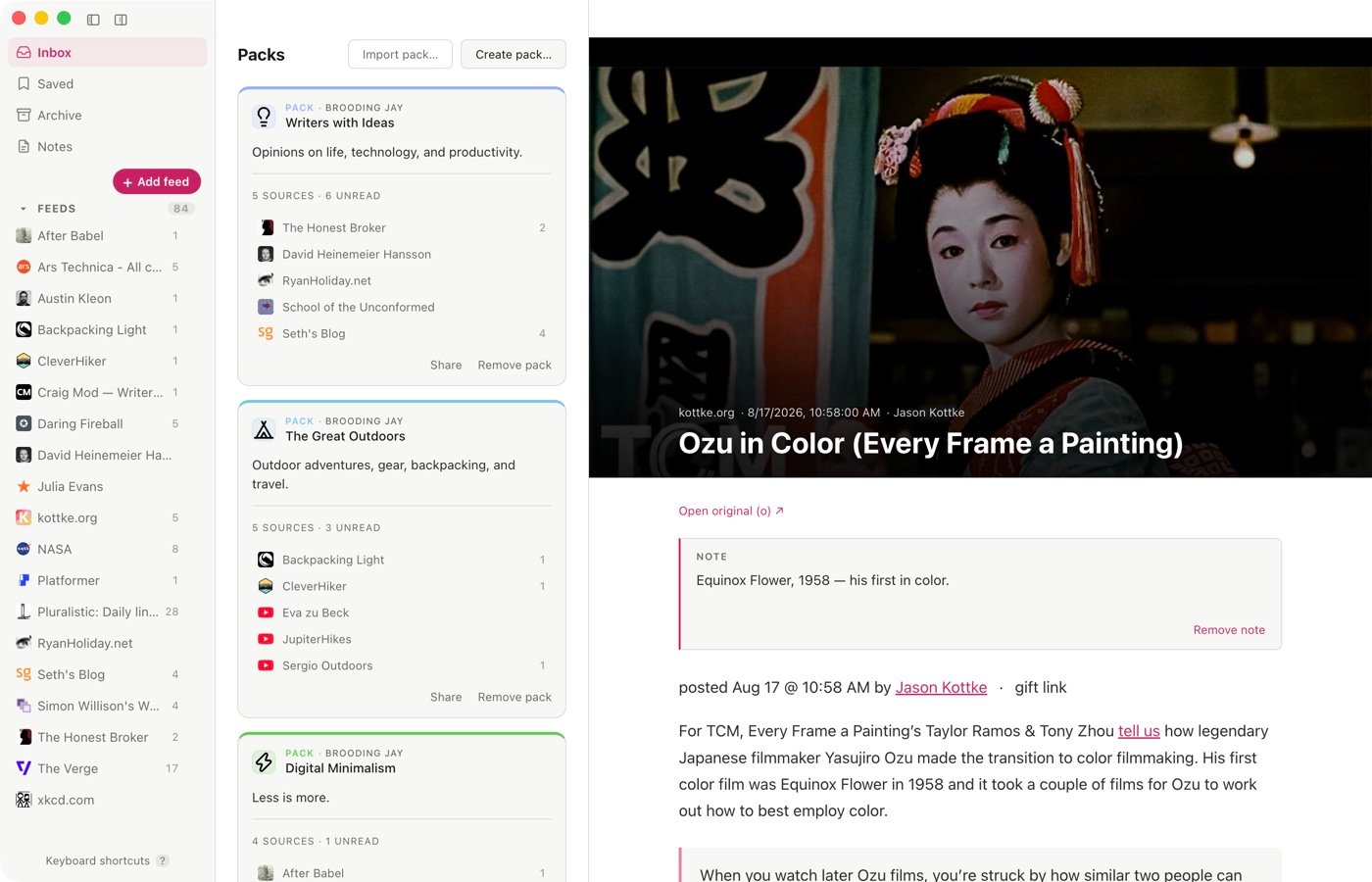Select the After Babel feed
Image resolution: width=1372 pixels, height=882 pixels.
108,236
